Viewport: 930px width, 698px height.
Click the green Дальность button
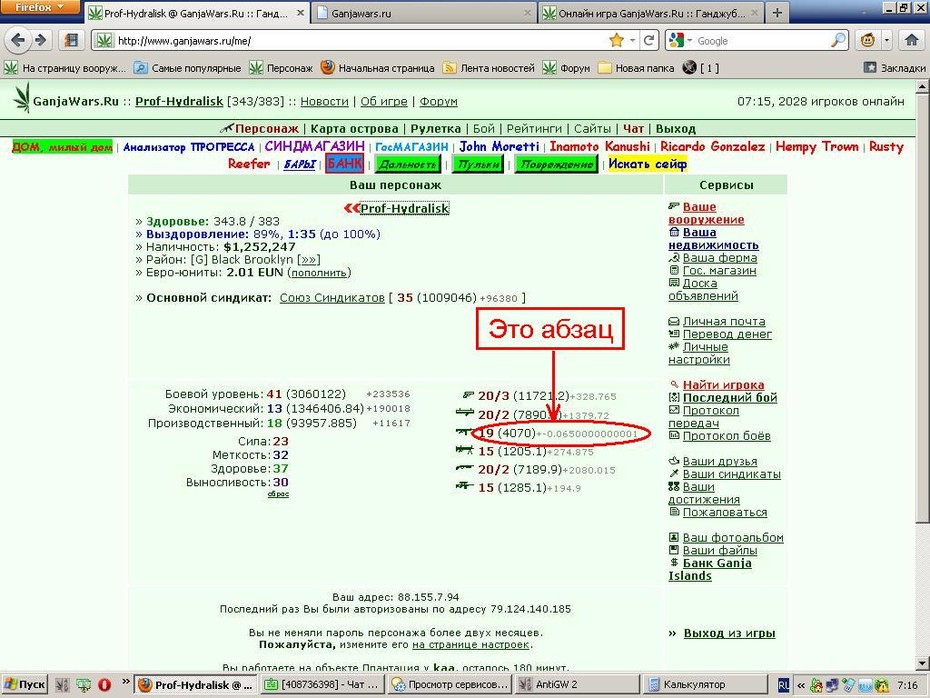coord(407,164)
